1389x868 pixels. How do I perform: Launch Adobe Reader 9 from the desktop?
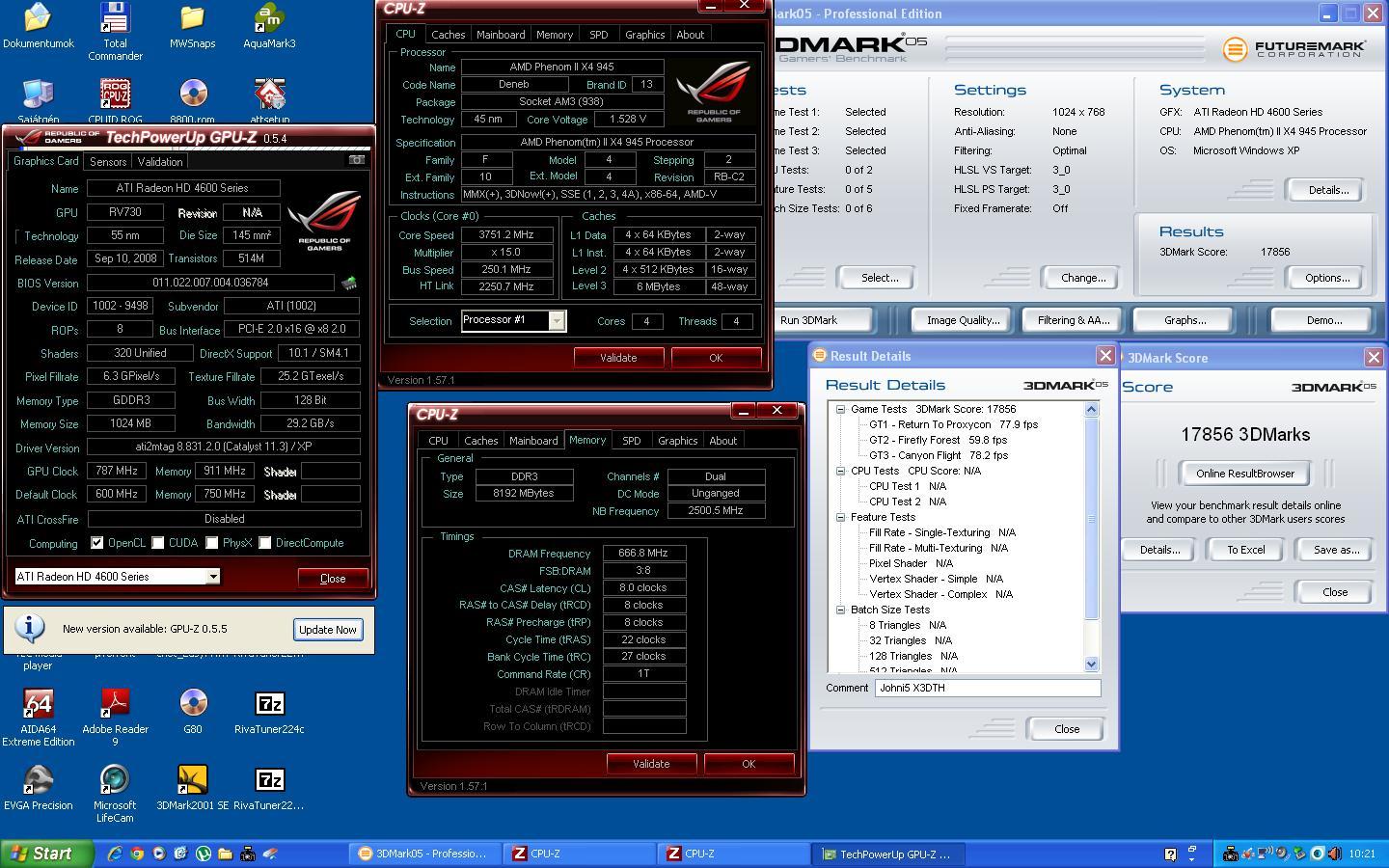click(115, 719)
